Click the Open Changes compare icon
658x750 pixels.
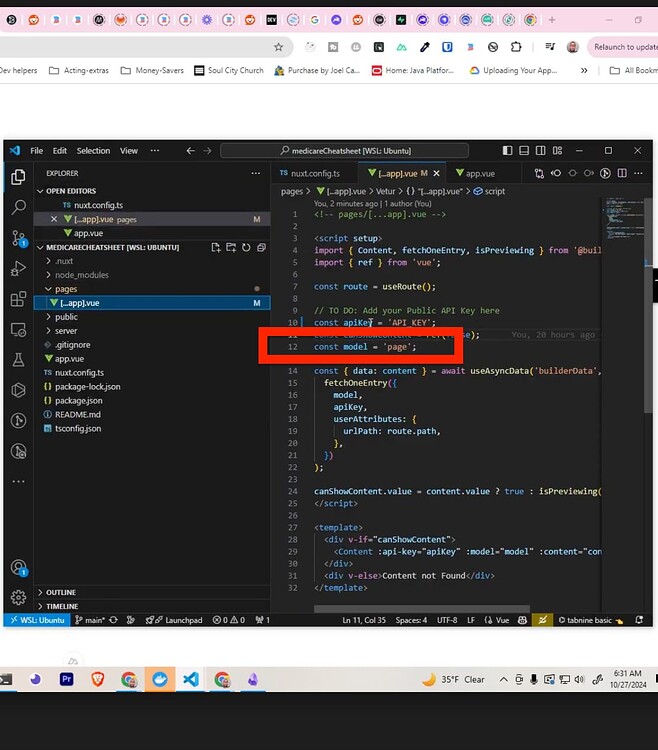coord(539,173)
